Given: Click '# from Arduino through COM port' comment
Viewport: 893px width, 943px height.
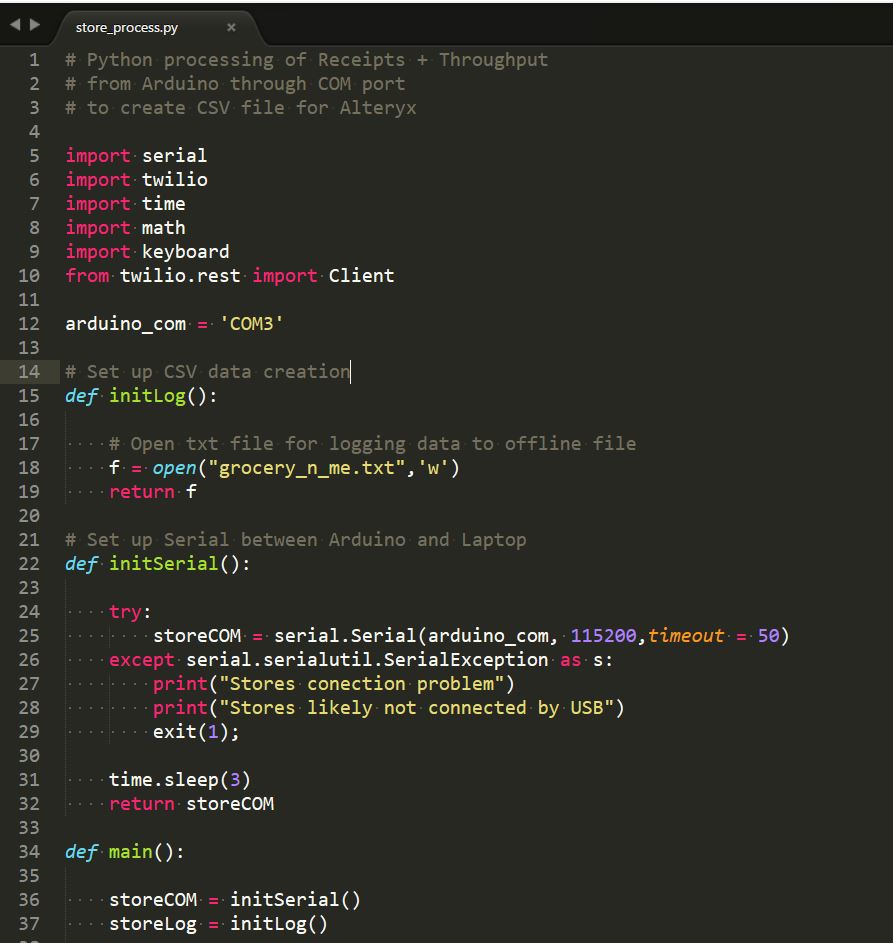Looking at the screenshot, I should pyautogui.click(x=235, y=84).
